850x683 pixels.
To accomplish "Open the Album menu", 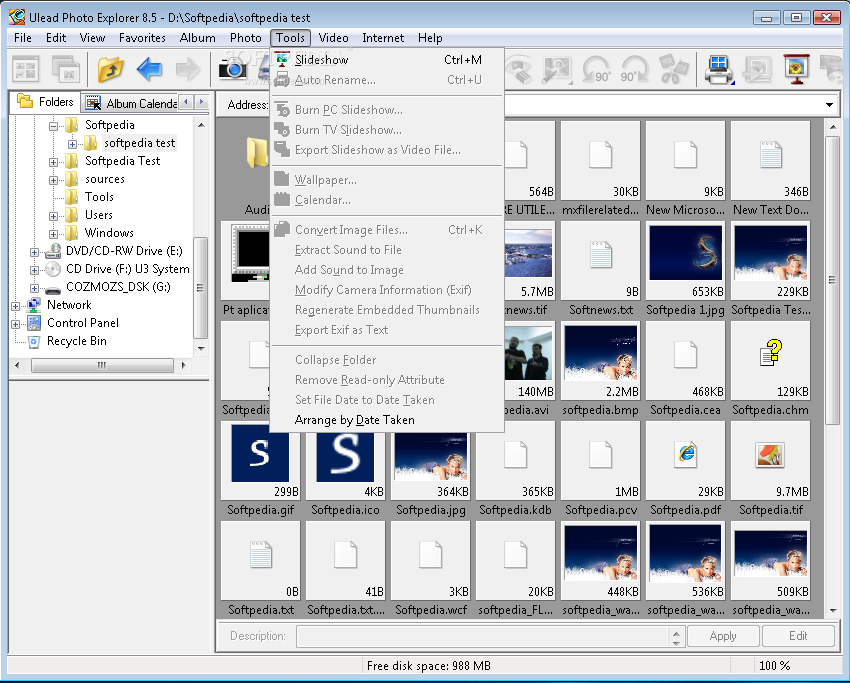I will [x=197, y=38].
